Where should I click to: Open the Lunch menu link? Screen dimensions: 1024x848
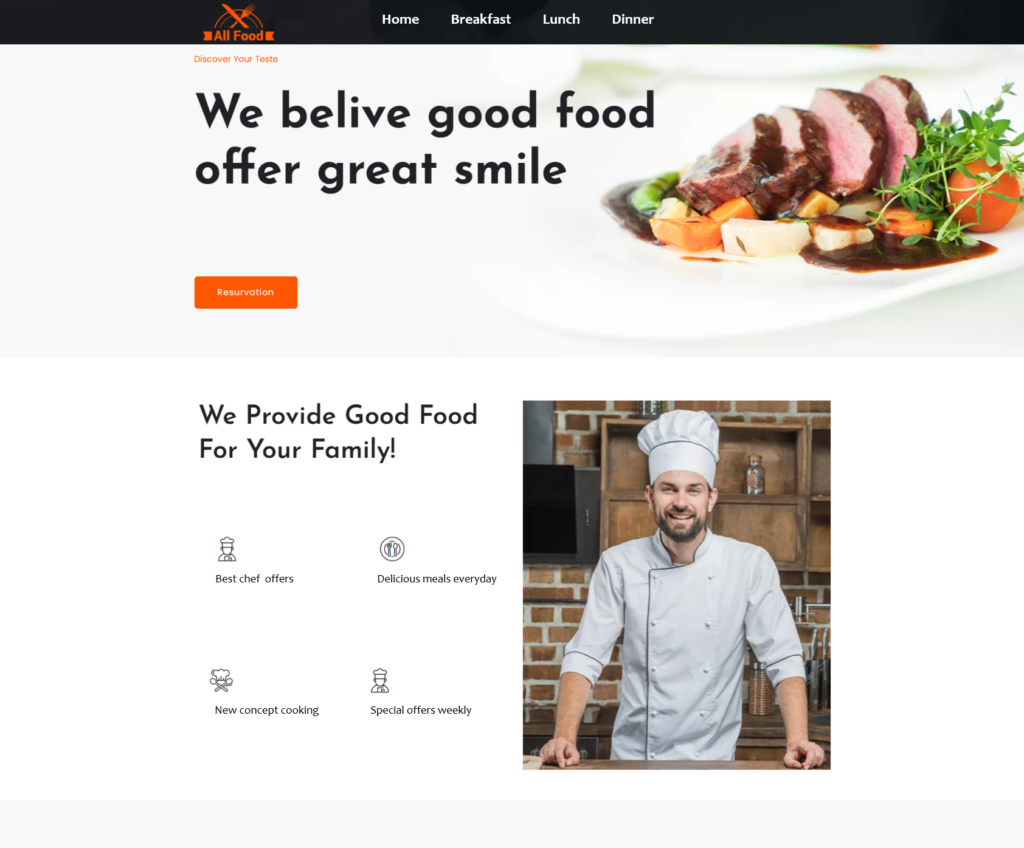pyautogui.click(x=561, y=20)
